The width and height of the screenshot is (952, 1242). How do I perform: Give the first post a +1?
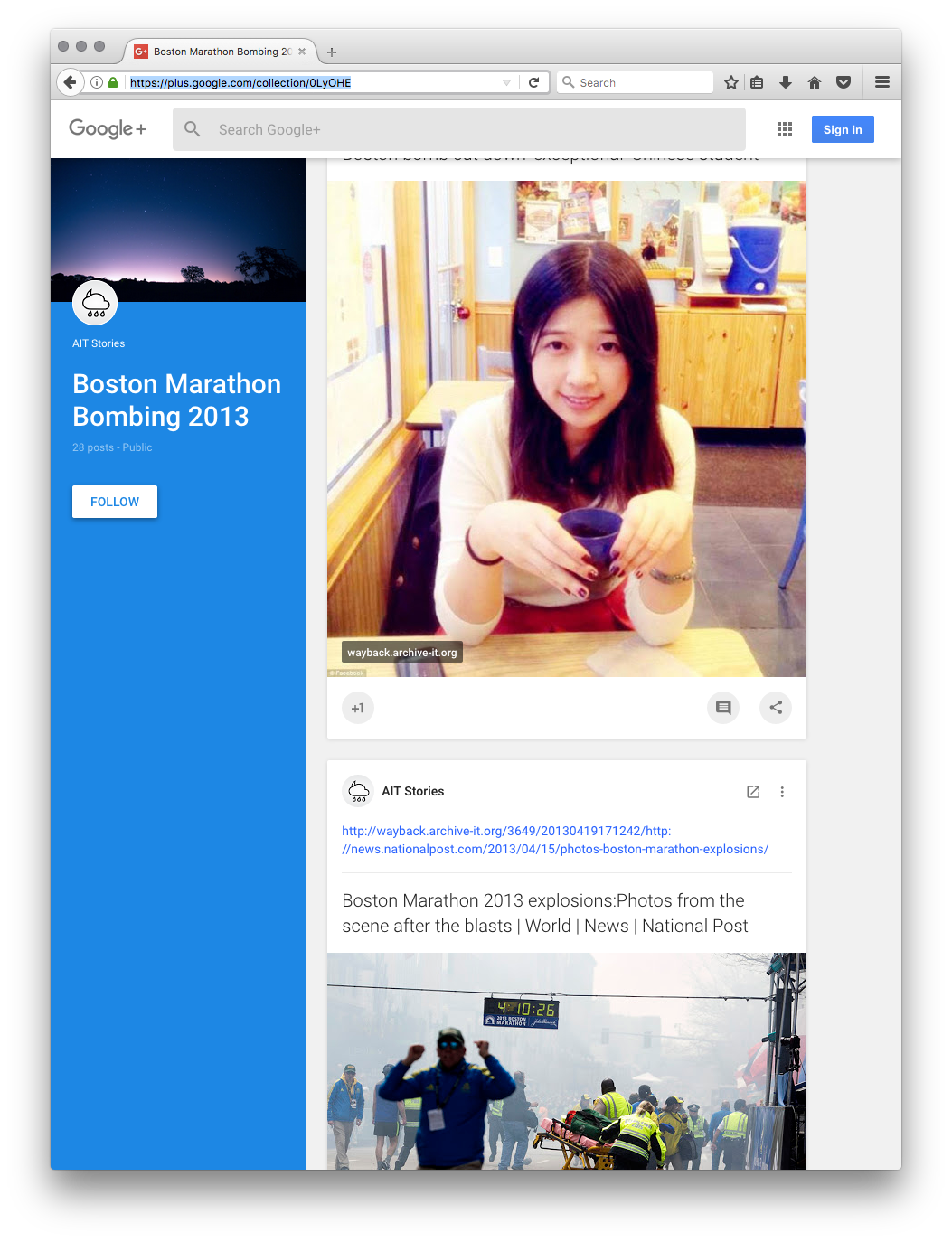[x=358, y=708]
